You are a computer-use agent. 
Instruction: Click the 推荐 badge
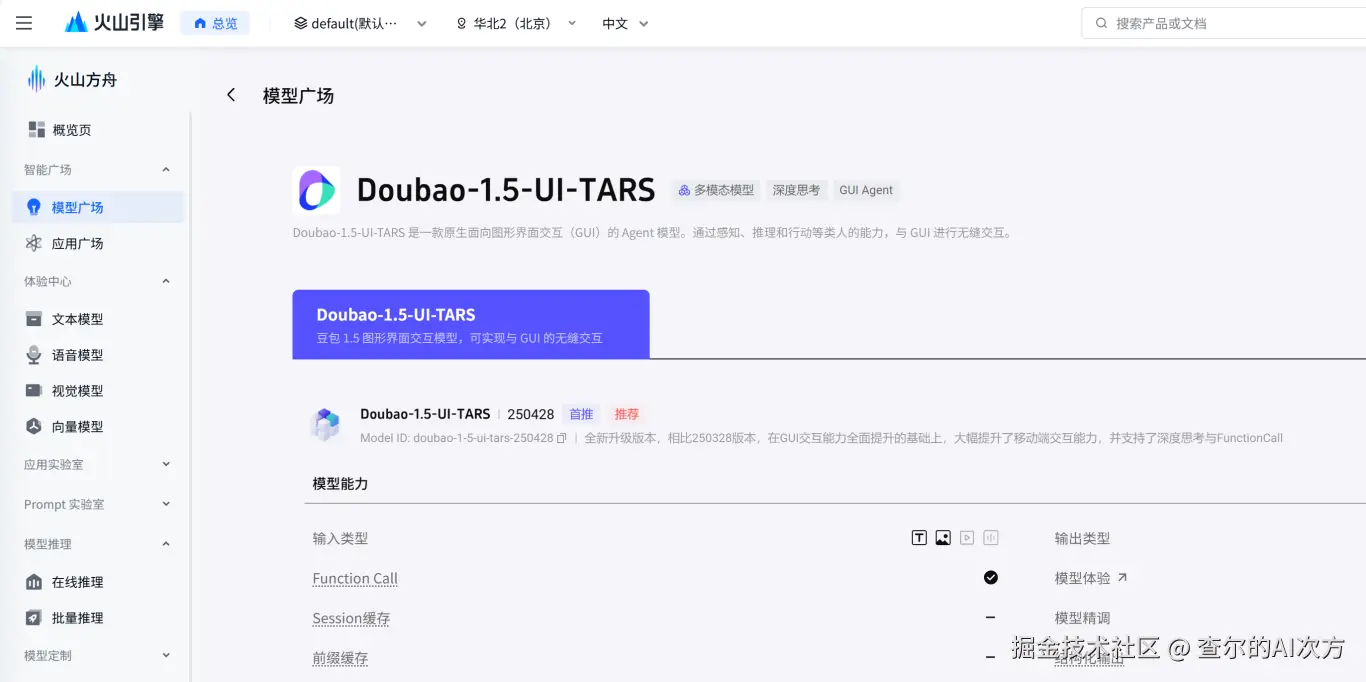click(x=627, y=414)
